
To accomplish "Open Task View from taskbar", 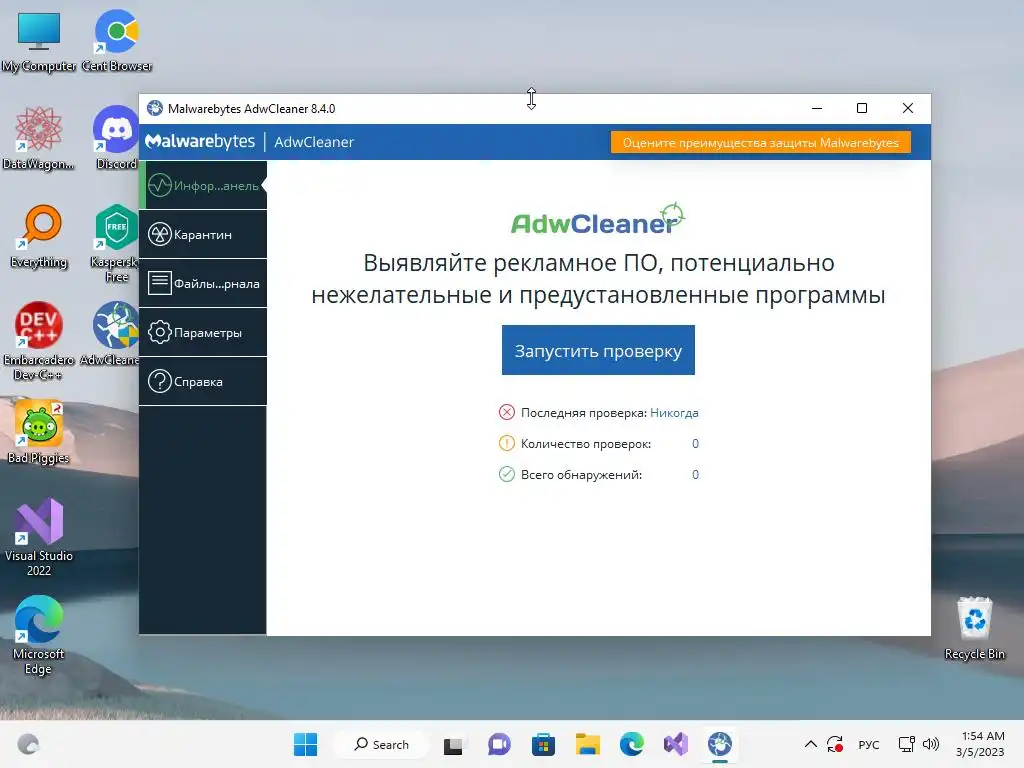I will 453,744.
